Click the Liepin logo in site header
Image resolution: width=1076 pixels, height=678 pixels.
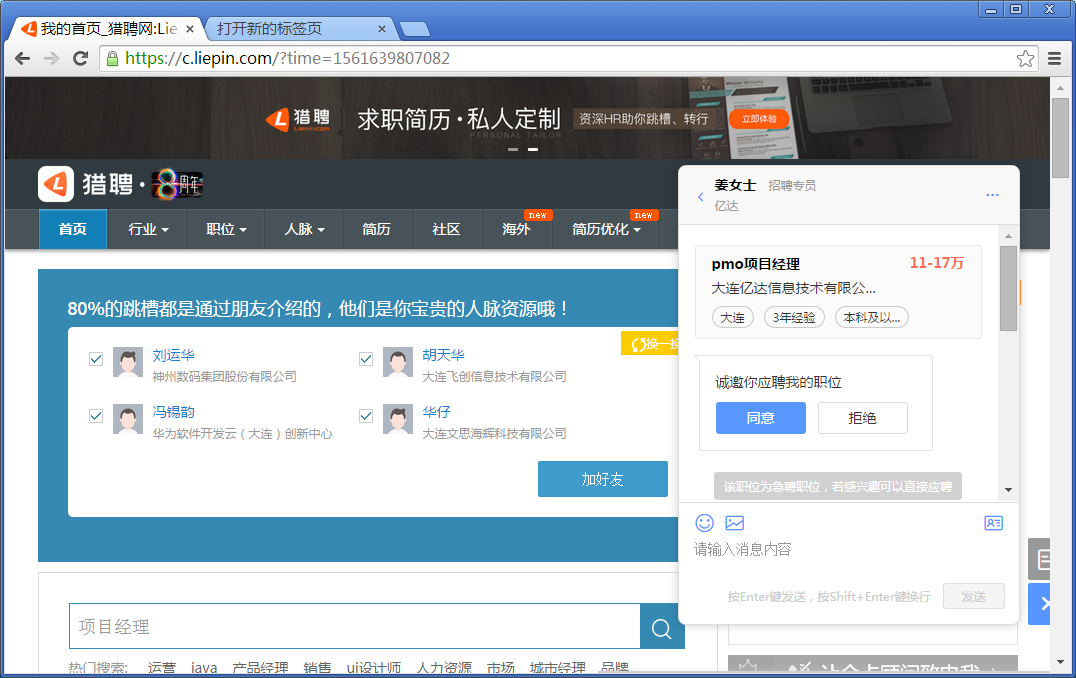86,184
